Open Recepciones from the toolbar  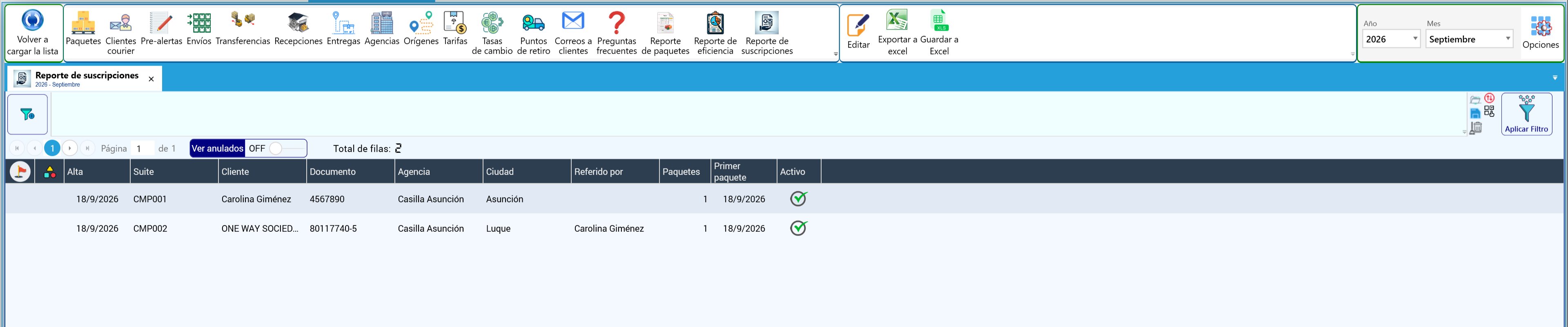click(x=298, y=29)
